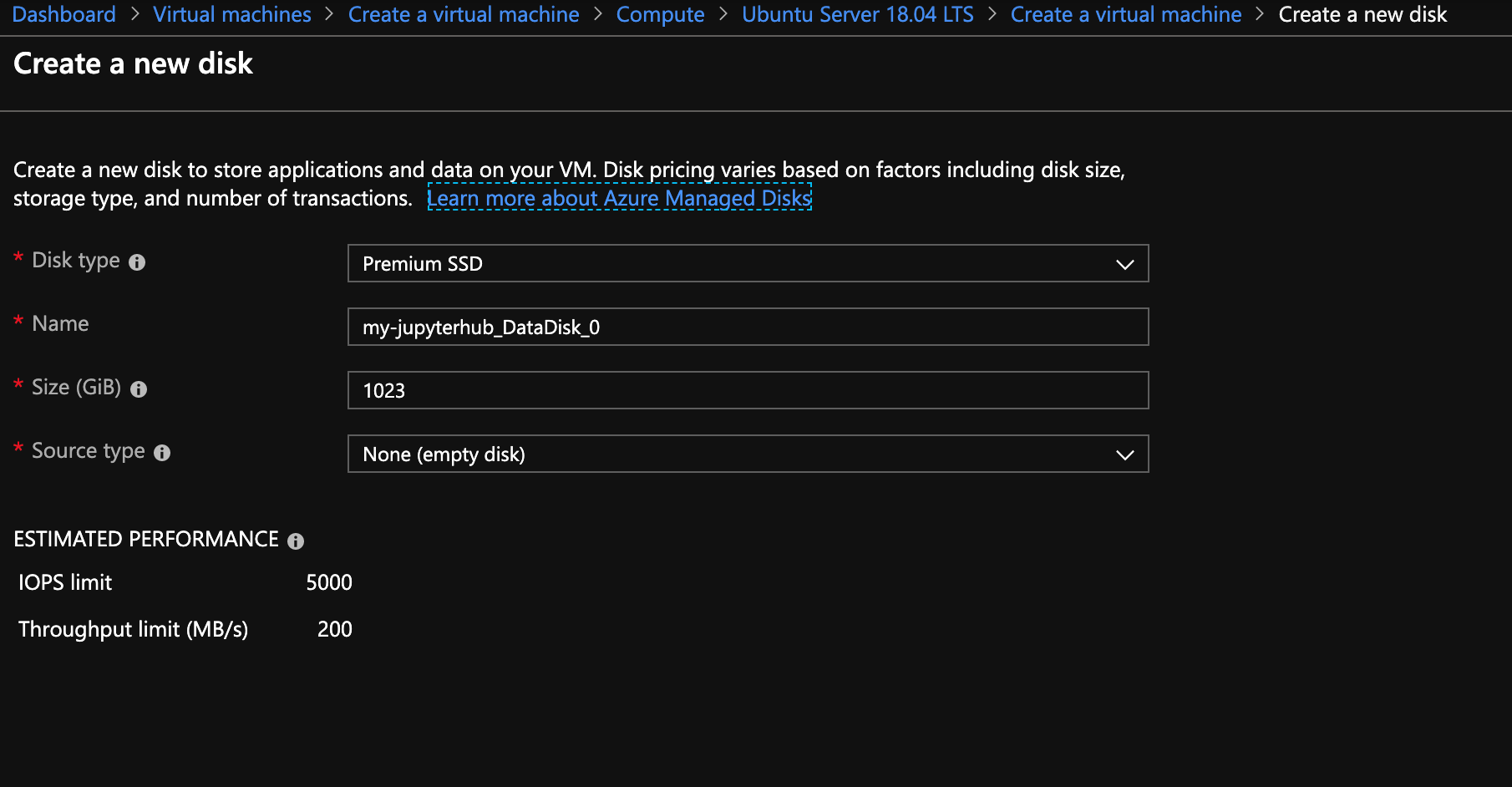Open Learn more about Azure Managed Disks
The width and height of the screenshot is (1512, 787).
pos(619,198)
